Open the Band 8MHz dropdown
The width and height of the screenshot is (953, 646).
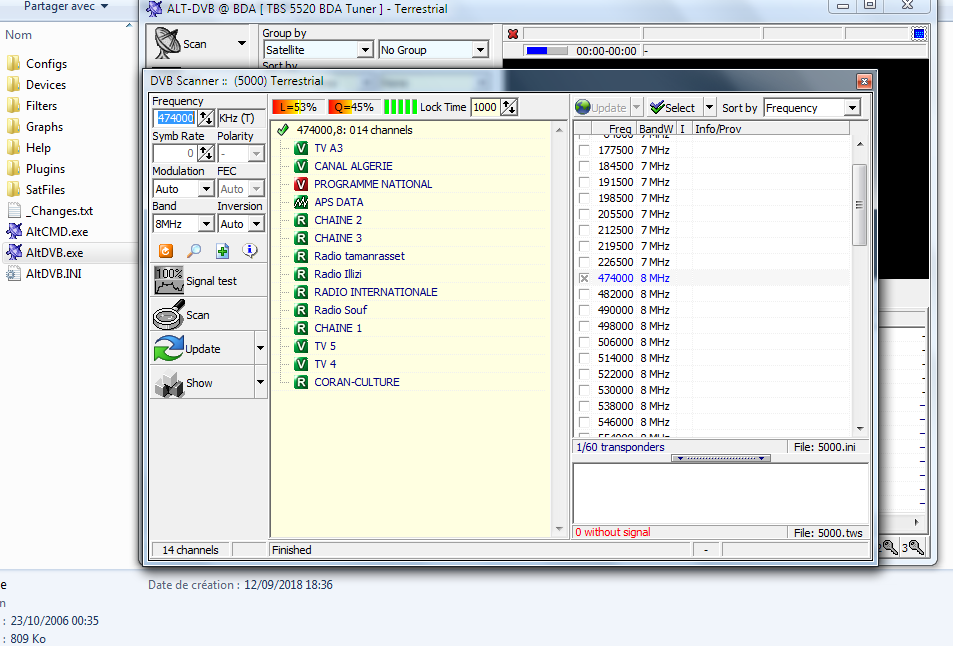[x=206, y=224]
